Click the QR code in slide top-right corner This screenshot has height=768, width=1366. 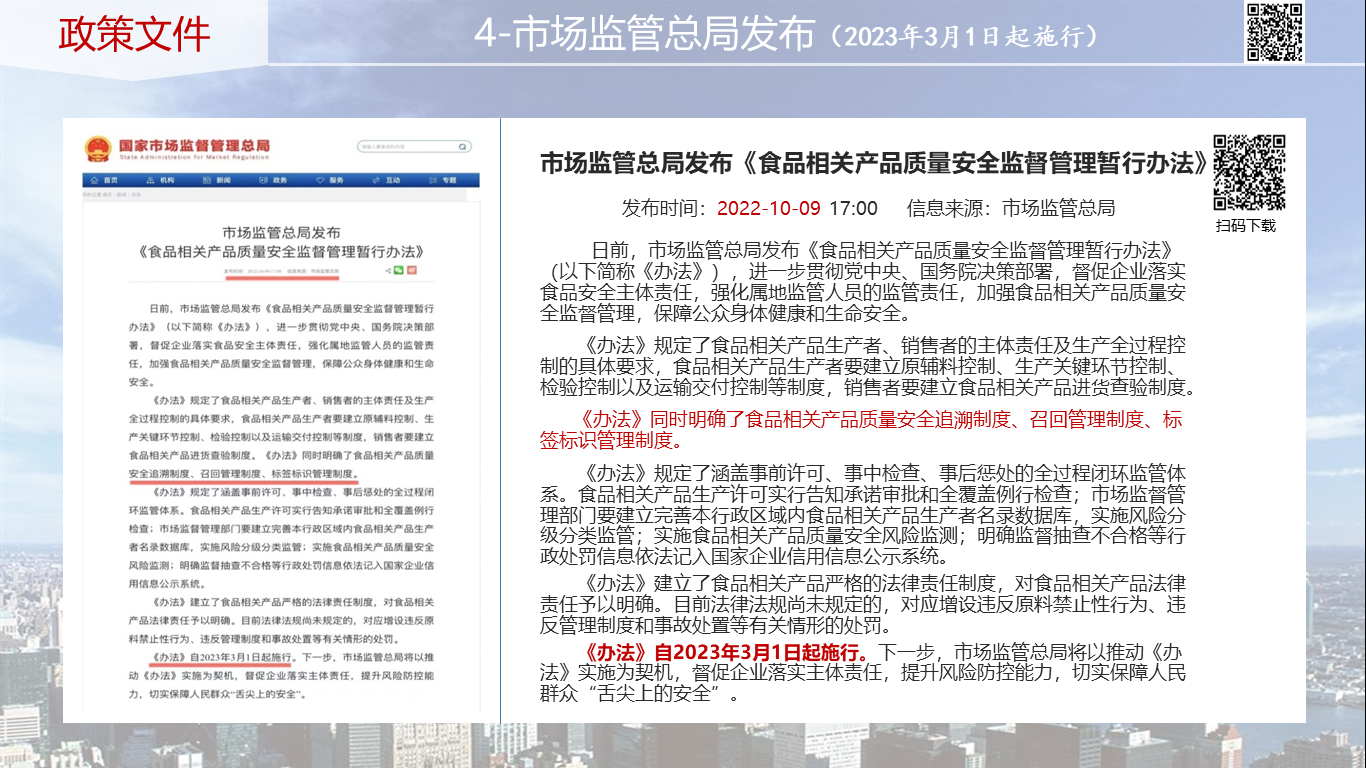(1274, 32)
